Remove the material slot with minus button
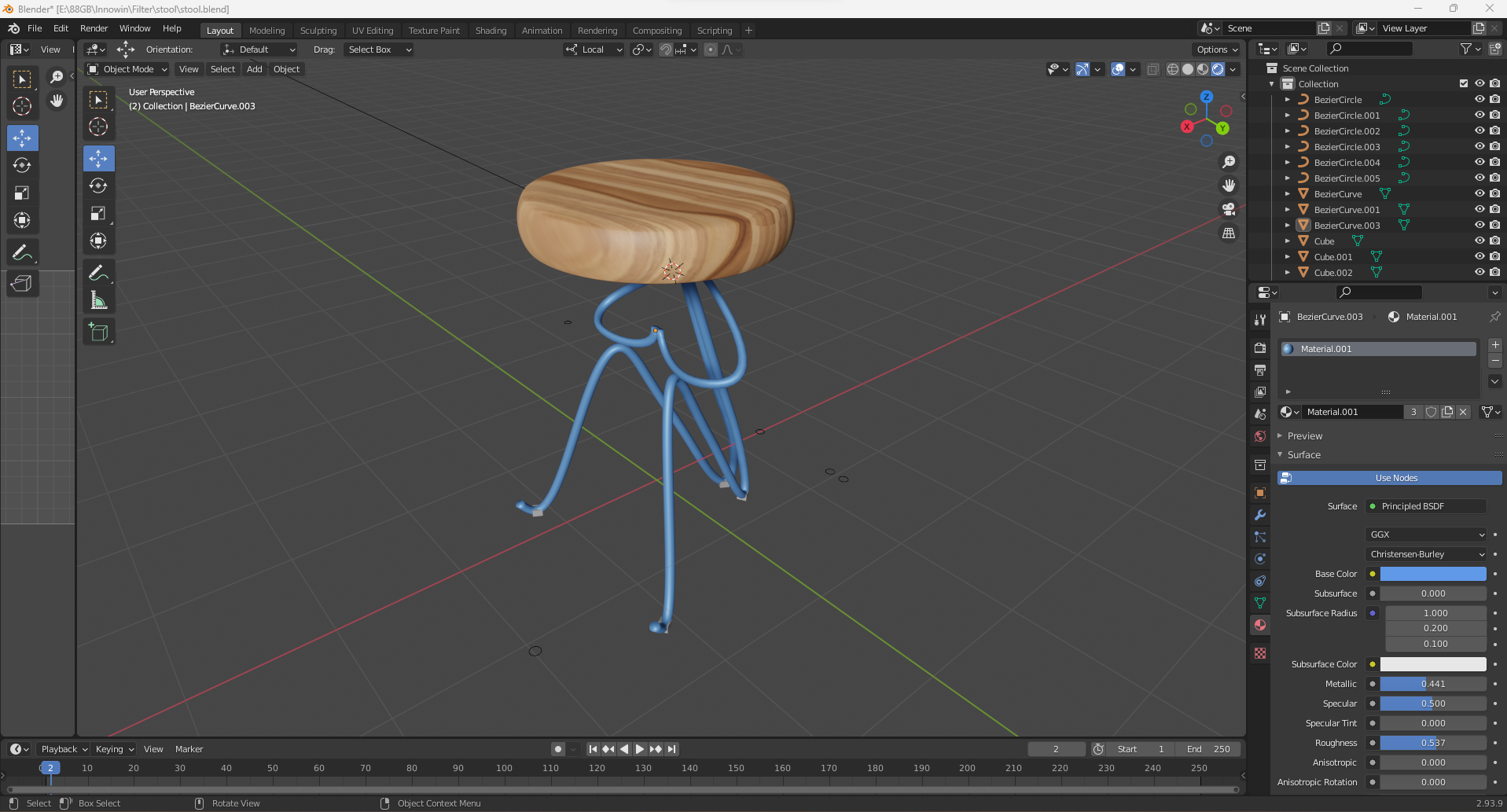The height and width of the screenshot is (812, 1507). tap(1495, 361)
